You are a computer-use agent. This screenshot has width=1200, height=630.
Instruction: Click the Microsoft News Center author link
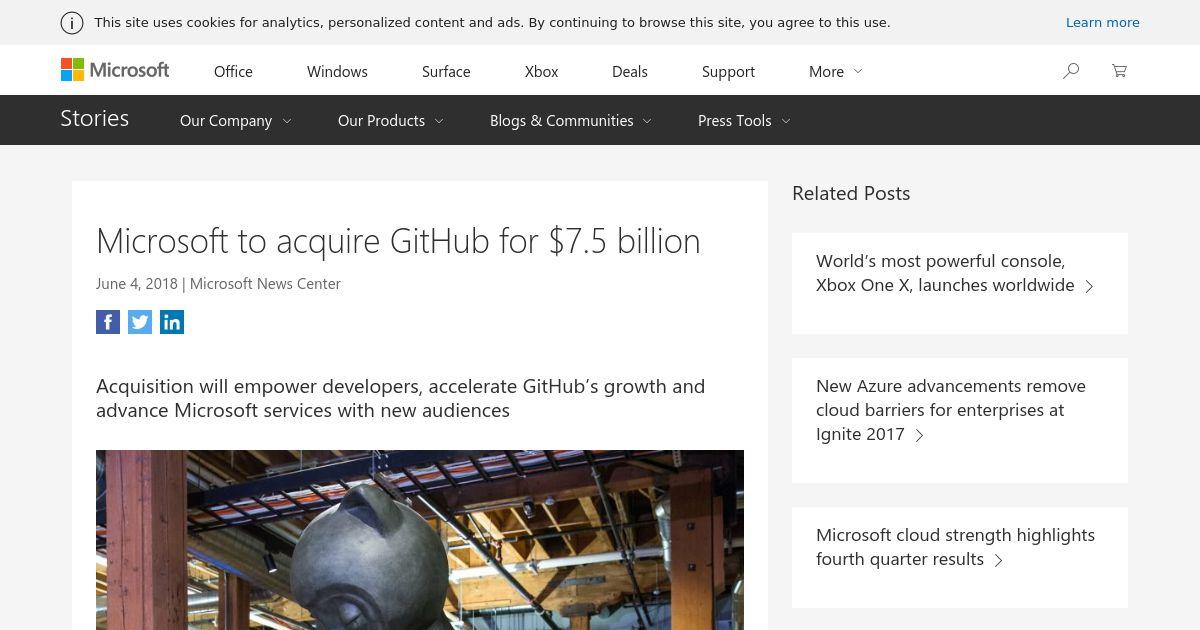(265, 283)
